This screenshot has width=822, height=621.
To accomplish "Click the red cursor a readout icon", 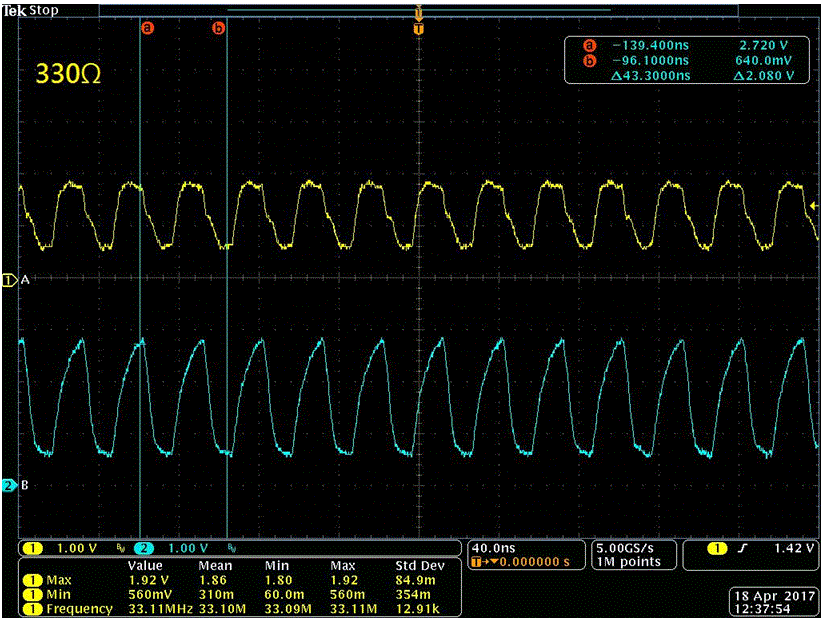I will pos(590,46).
